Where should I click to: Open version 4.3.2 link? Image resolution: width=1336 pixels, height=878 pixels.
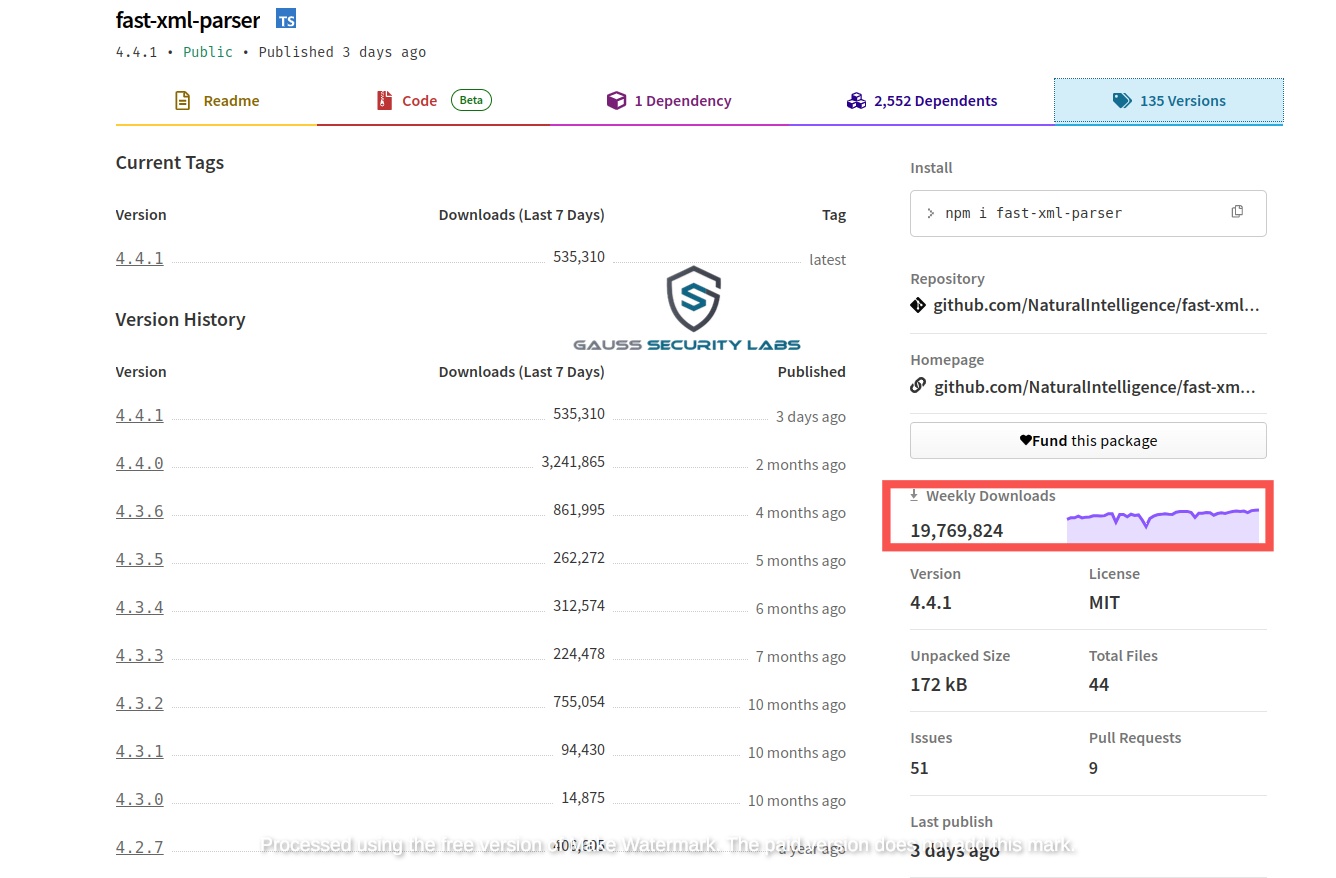[x=140, y=703]
